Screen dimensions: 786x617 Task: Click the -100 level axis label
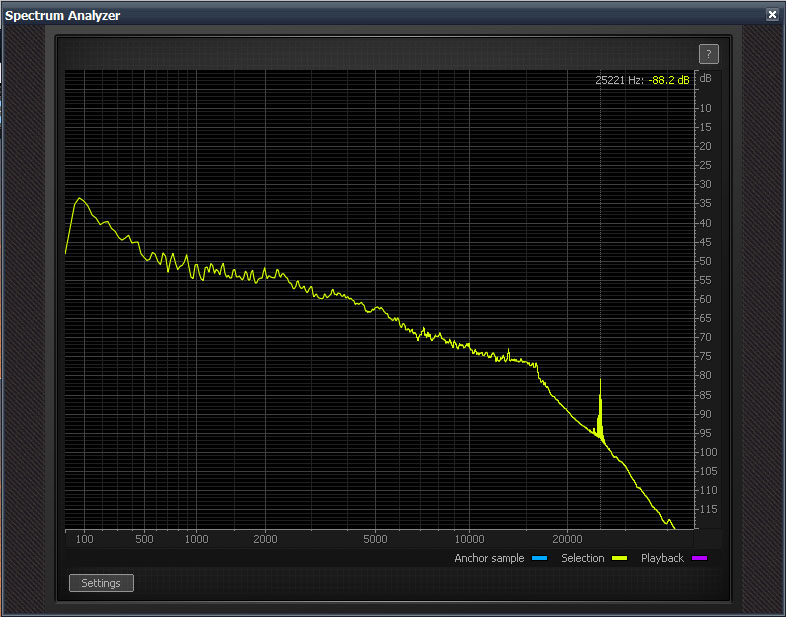704,452
